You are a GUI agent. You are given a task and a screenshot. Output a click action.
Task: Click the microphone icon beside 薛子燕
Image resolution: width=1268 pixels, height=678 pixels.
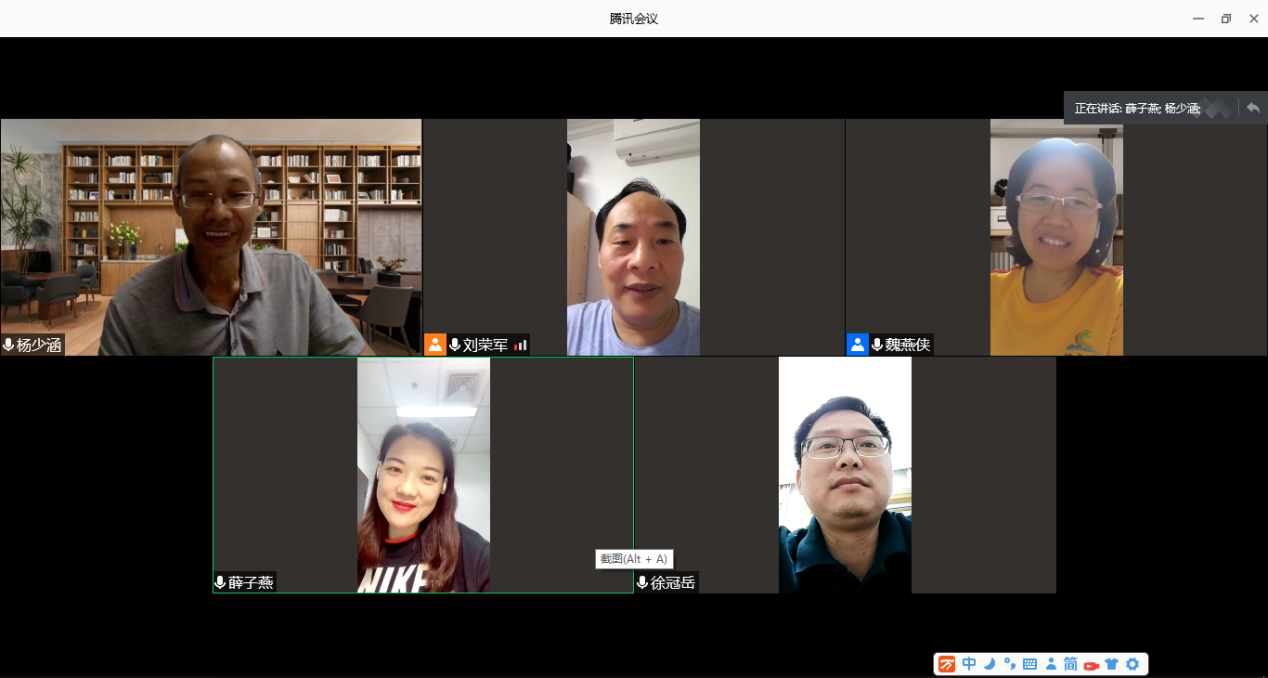point(220,582)
